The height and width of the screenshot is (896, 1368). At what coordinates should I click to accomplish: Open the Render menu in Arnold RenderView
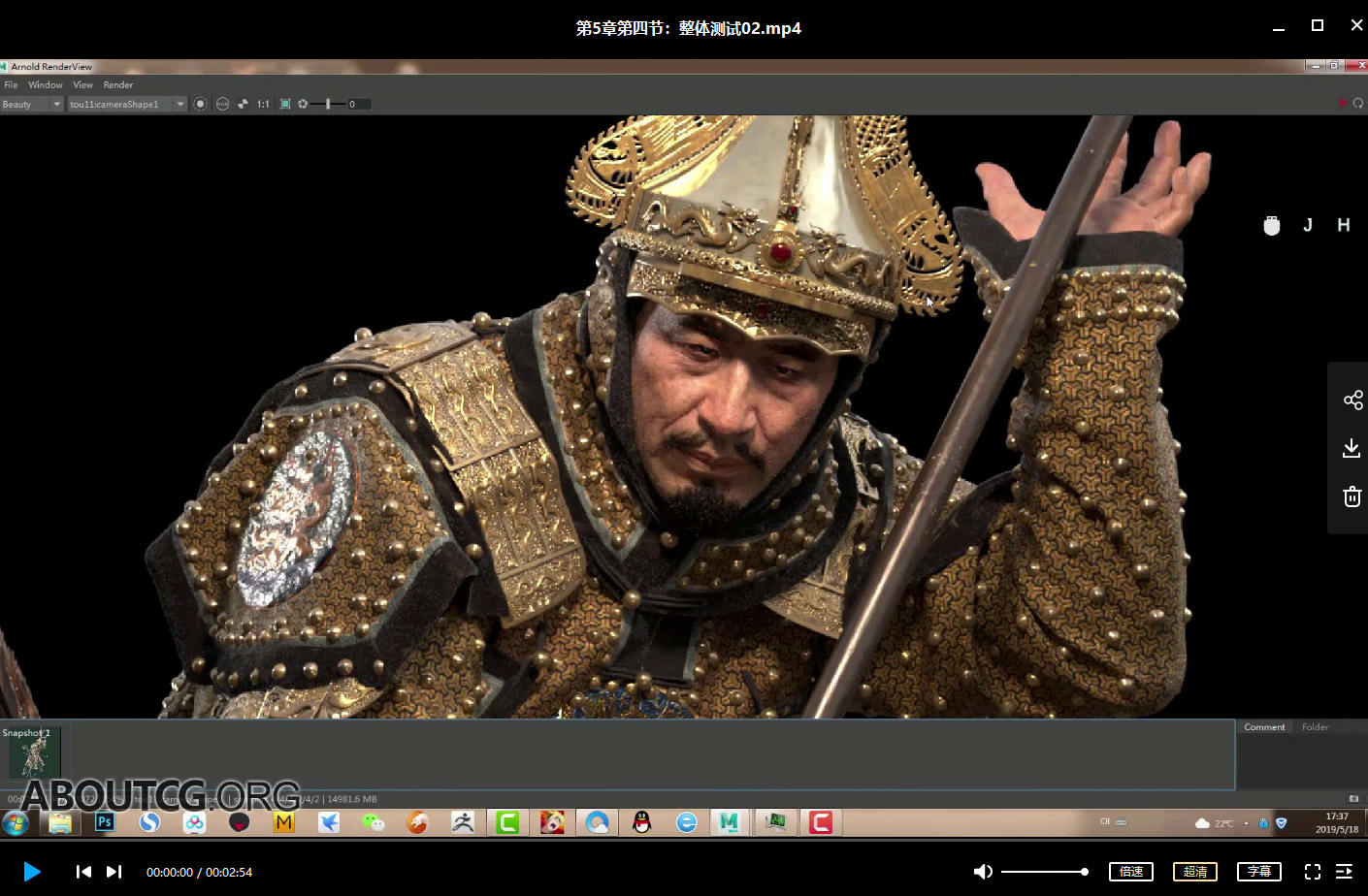(117, 85)
